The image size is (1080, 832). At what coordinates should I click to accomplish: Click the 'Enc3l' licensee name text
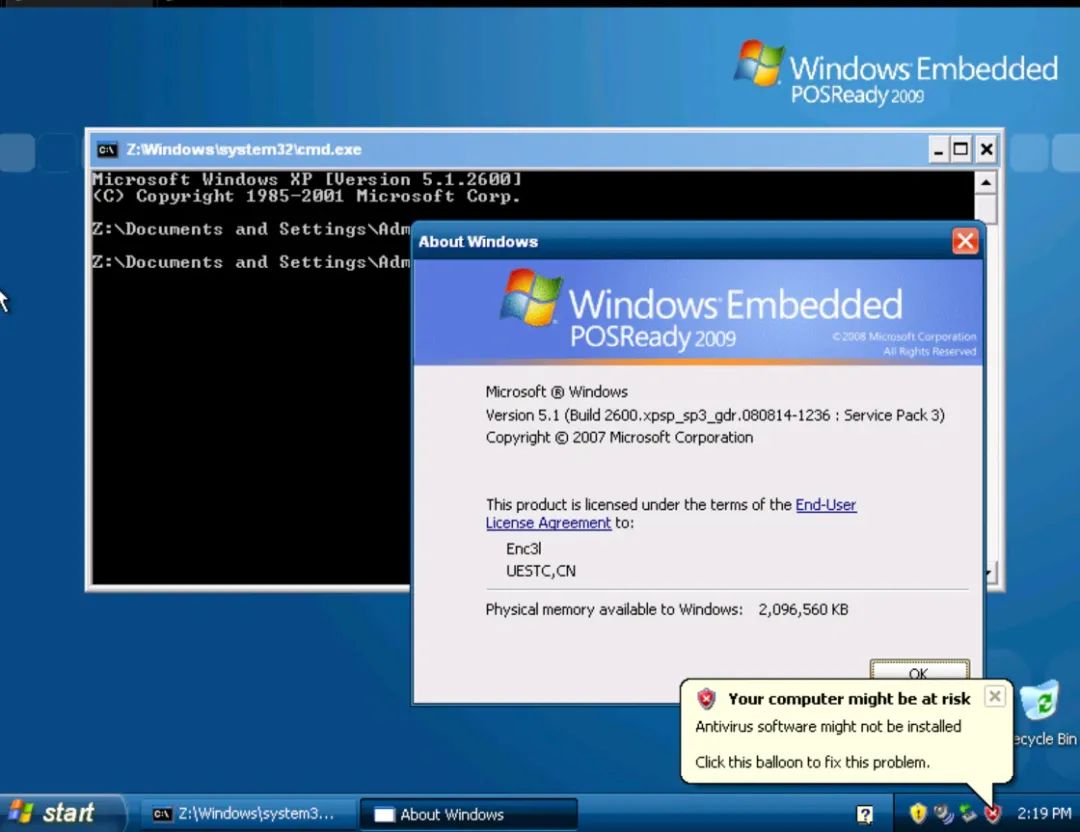point(523,549)
